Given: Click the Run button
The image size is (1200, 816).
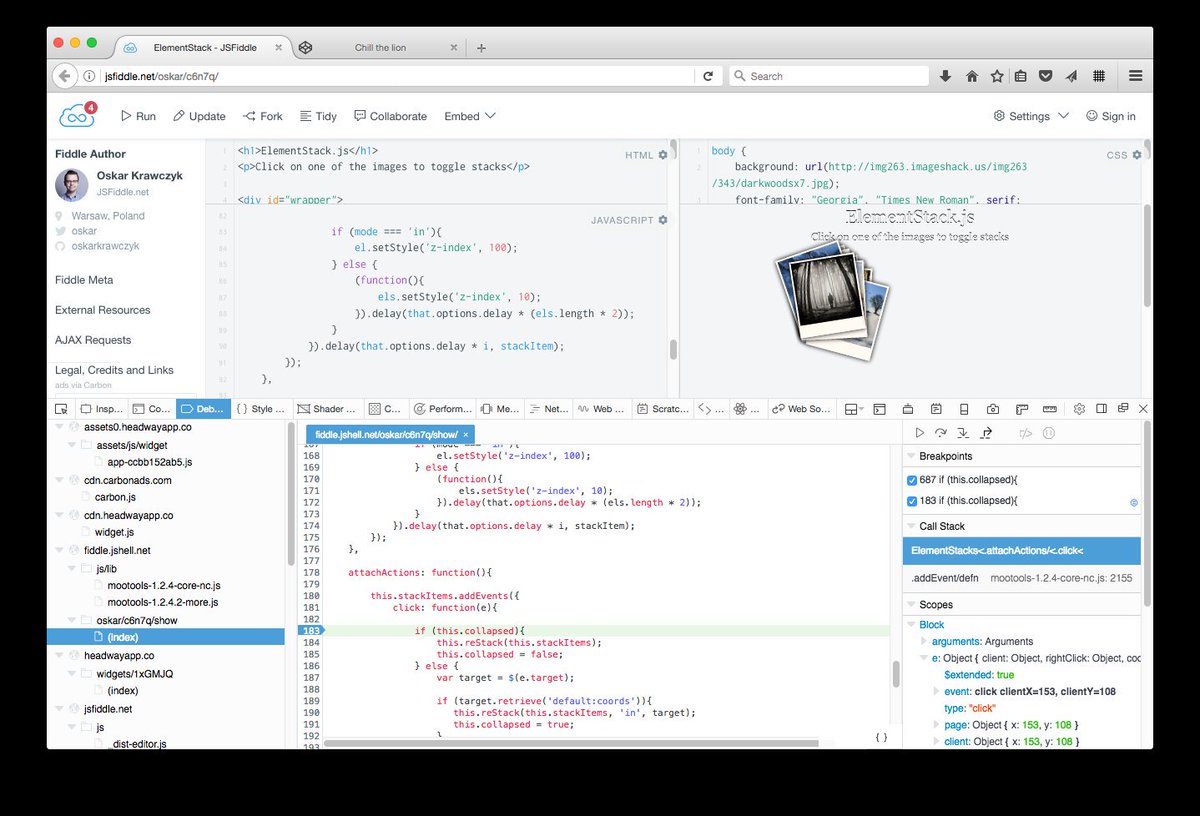Looking at the screenshot, I should coord(138,116).
